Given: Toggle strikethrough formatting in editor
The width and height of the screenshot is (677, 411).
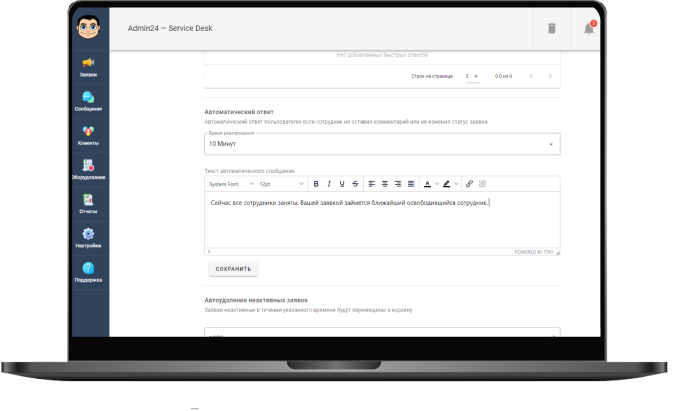Looking at the screenshot, I should click(355, 184).
